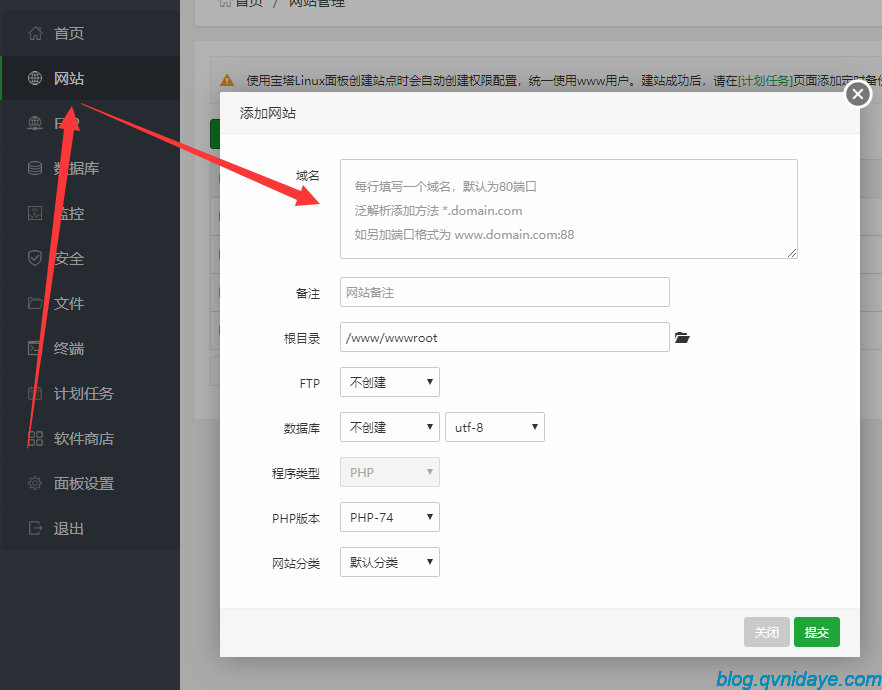Click the warning triangle icon in notice bar
The width and height of the screenshot is (882, 690).
coord(227,80)
